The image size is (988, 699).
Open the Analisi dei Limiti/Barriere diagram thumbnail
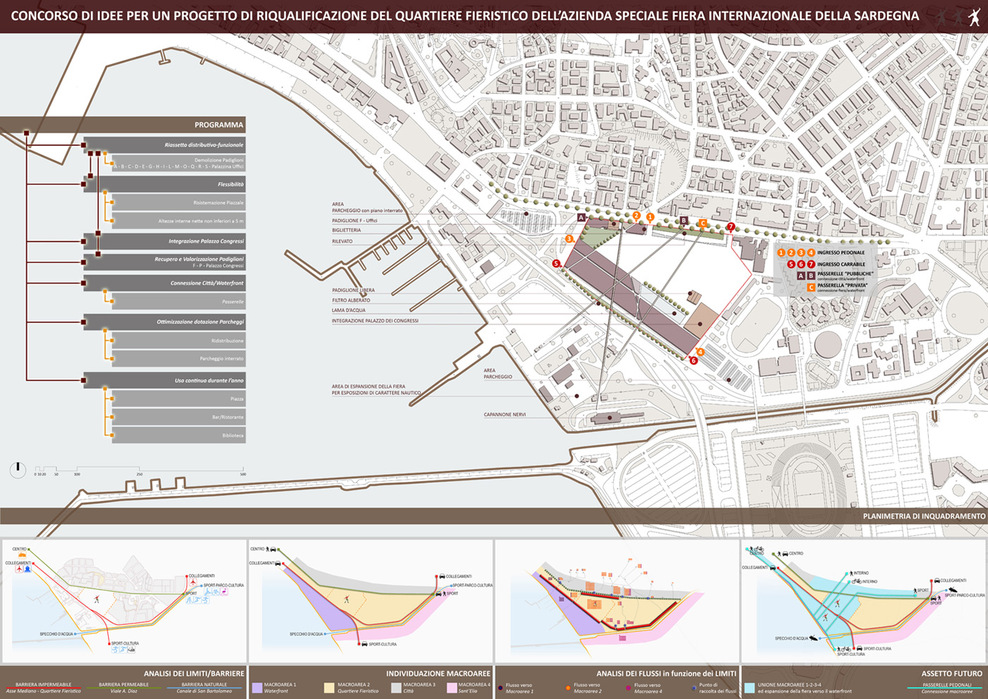(124, 601)
